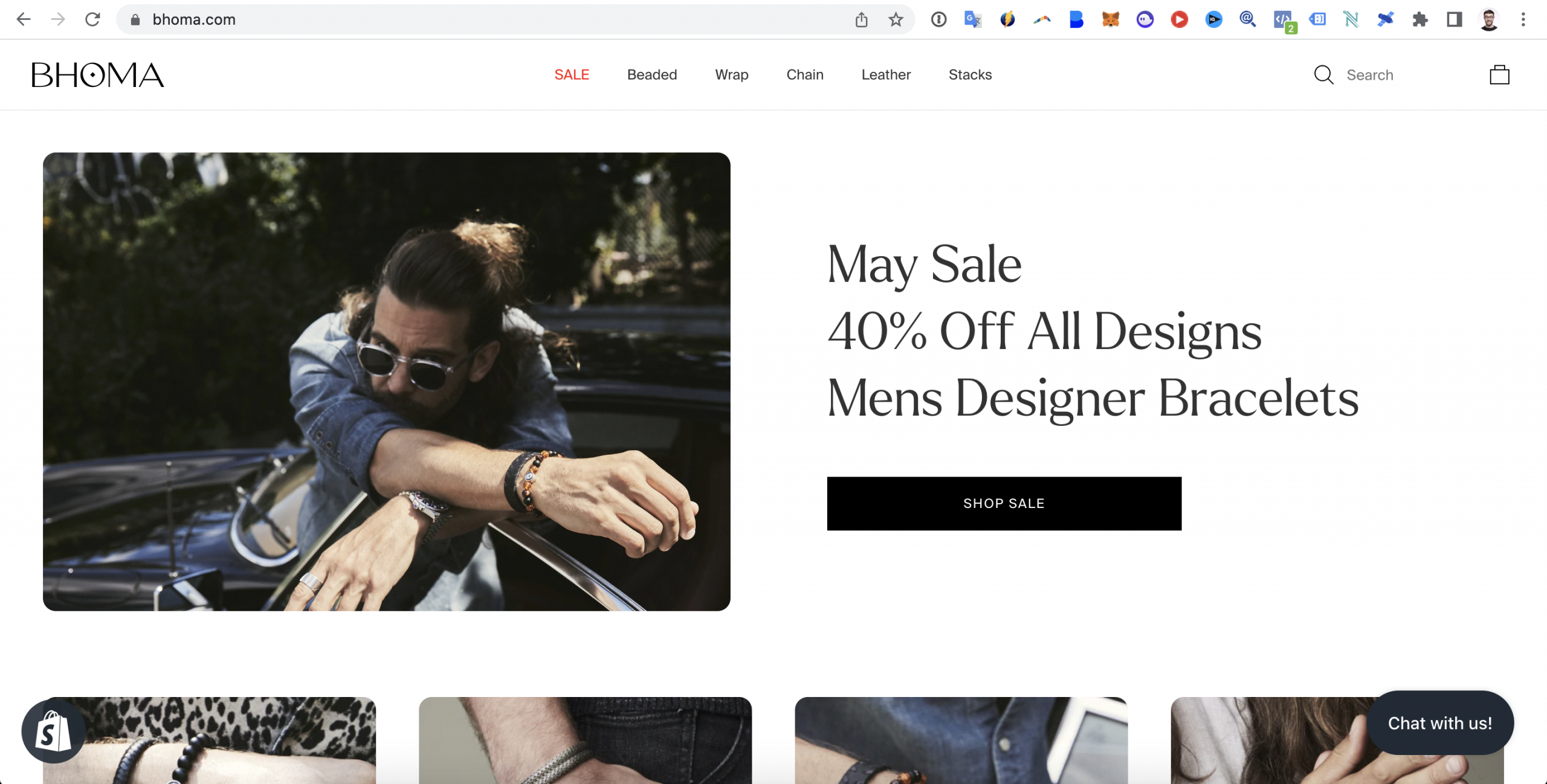Click the BHOMA logo link
Screen dimensions: 1547x784
click(98, 75)
